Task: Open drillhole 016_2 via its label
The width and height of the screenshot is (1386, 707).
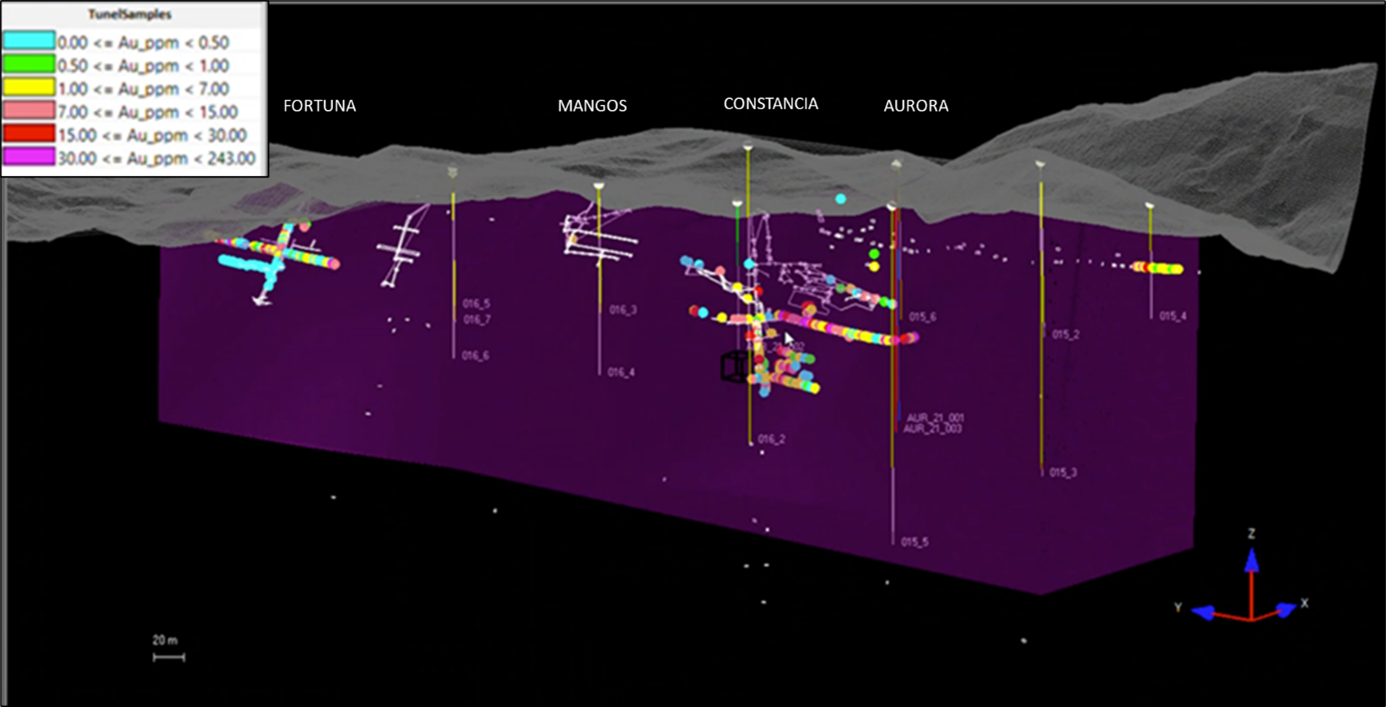Action: click(x=770, y=439)
